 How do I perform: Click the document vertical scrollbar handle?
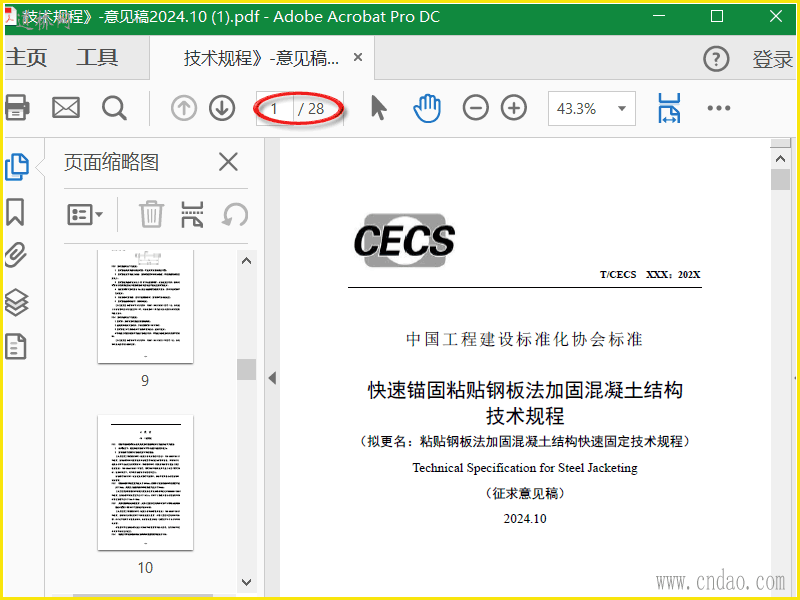pyautogui.click(x=780, y=180)
